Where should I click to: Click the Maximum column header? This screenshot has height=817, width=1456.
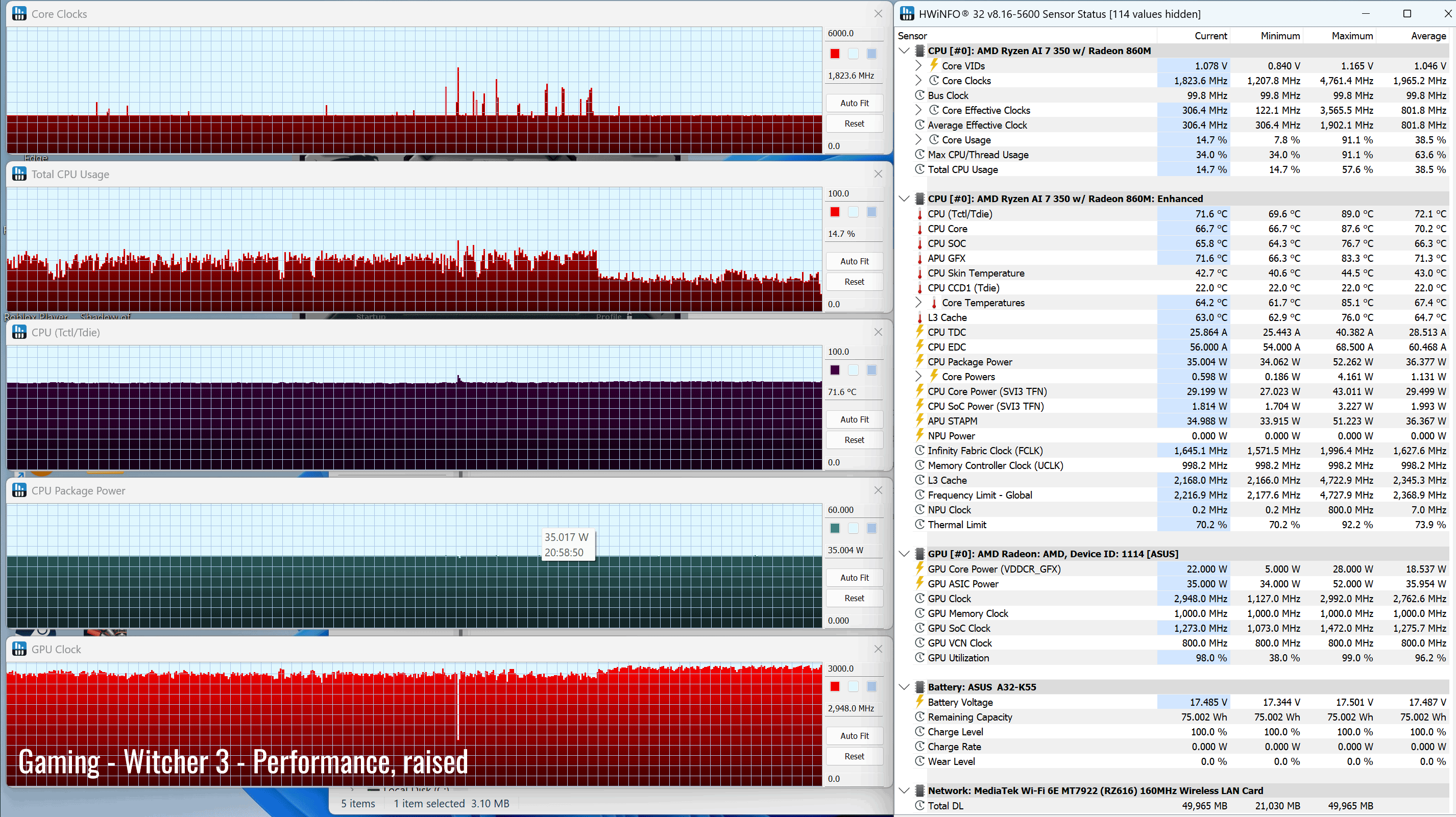[1352, 36]
